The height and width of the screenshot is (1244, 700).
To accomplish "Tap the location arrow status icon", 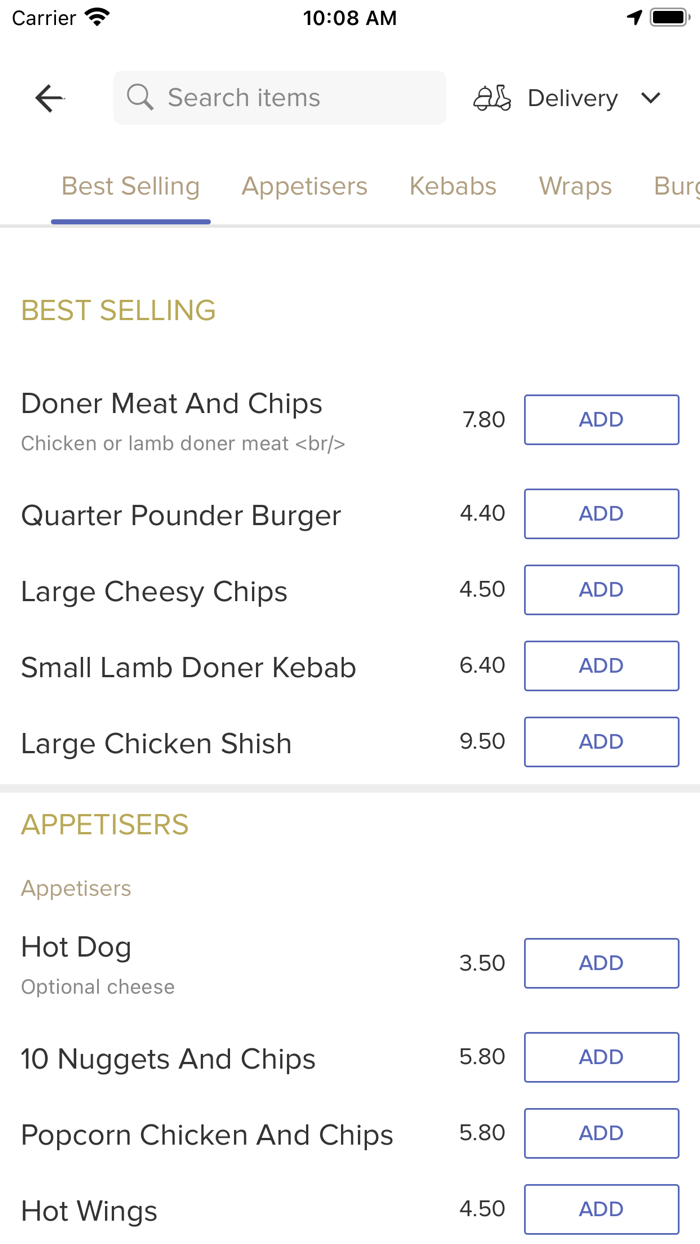I will point(634,18).
